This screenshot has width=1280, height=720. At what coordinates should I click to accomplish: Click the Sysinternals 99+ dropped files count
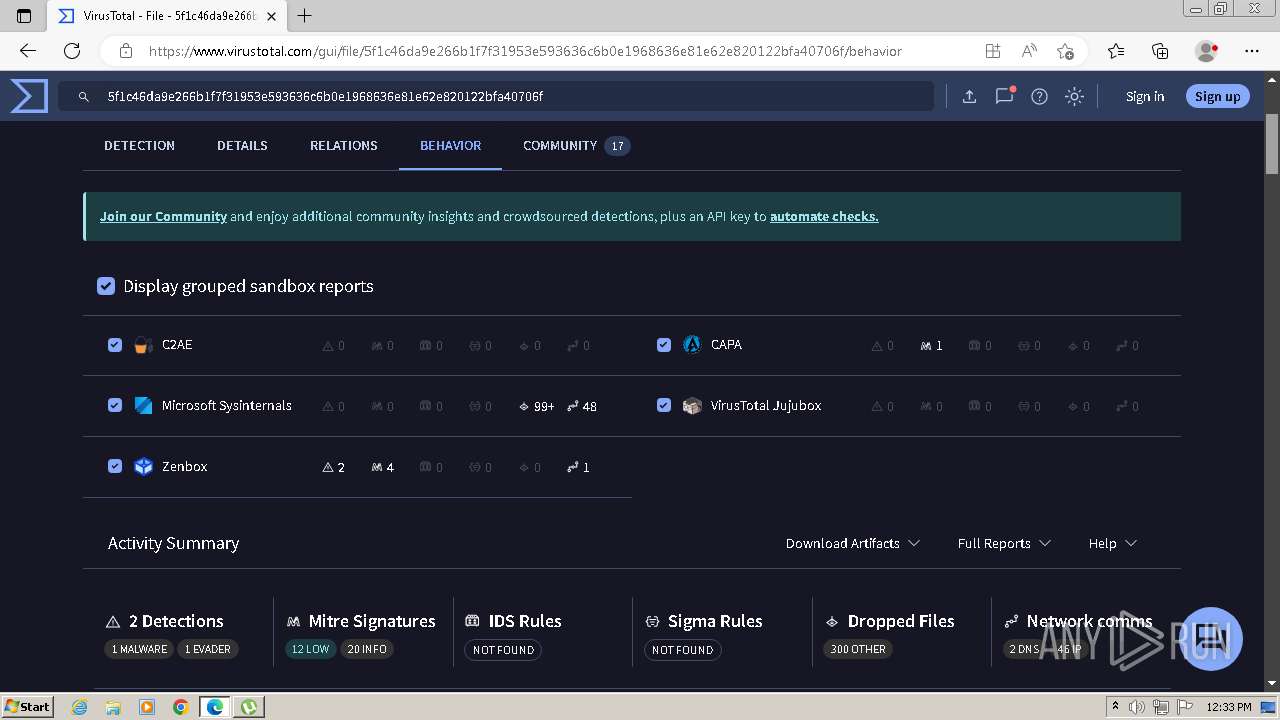point(544,406)
